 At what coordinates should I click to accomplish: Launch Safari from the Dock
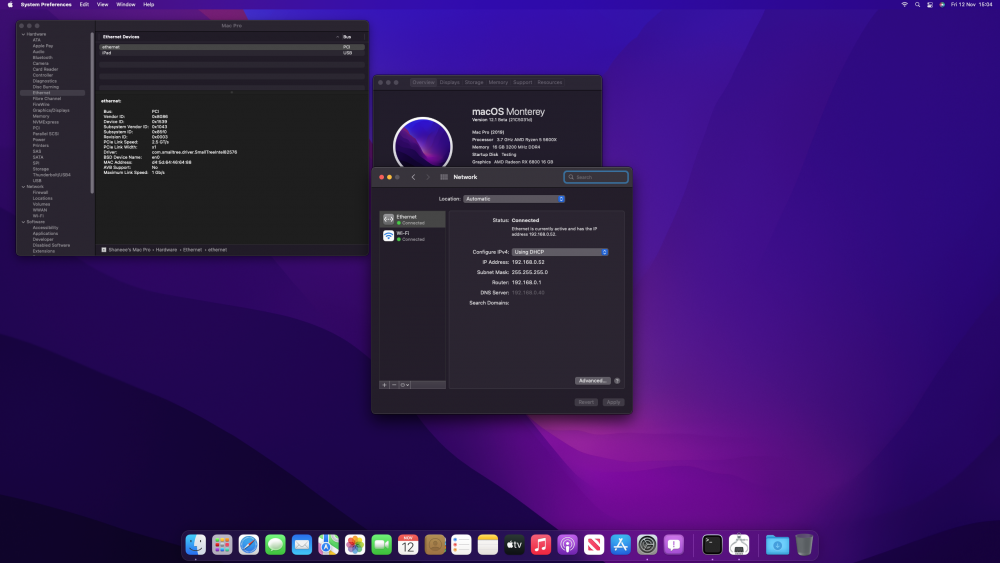[x=249, y=545]
